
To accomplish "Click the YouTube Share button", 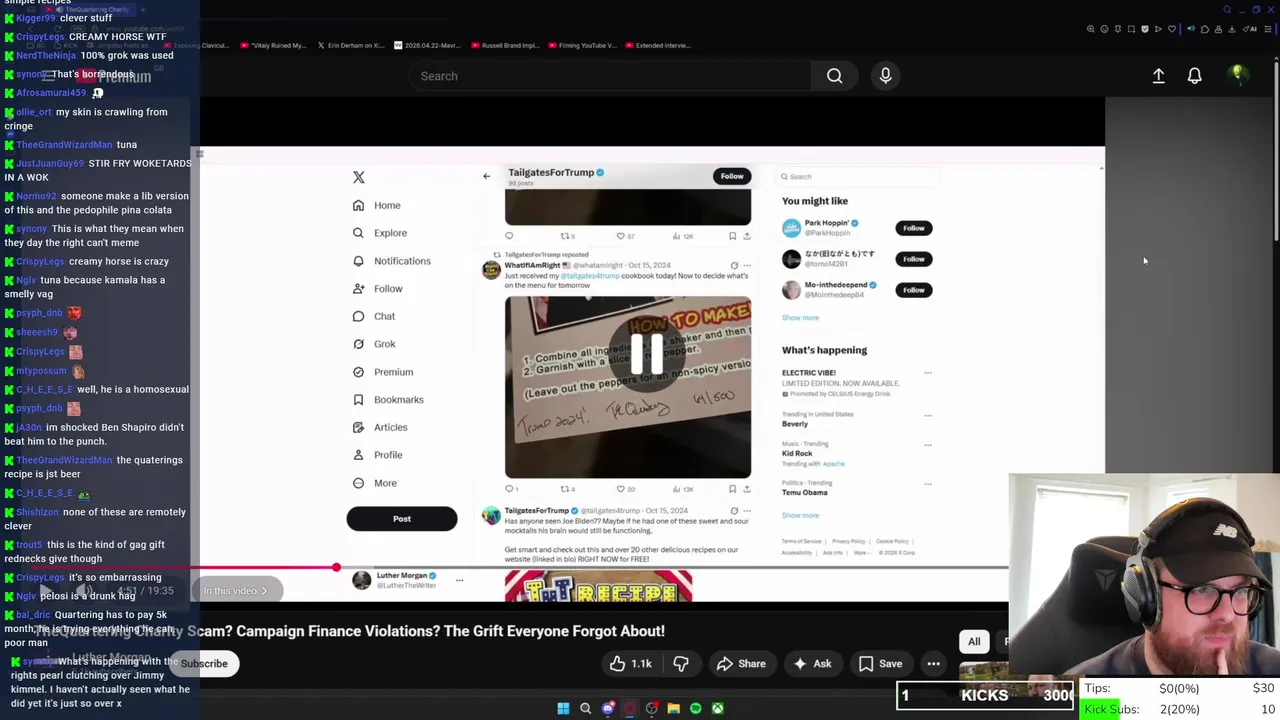I will tap(741, 664).
